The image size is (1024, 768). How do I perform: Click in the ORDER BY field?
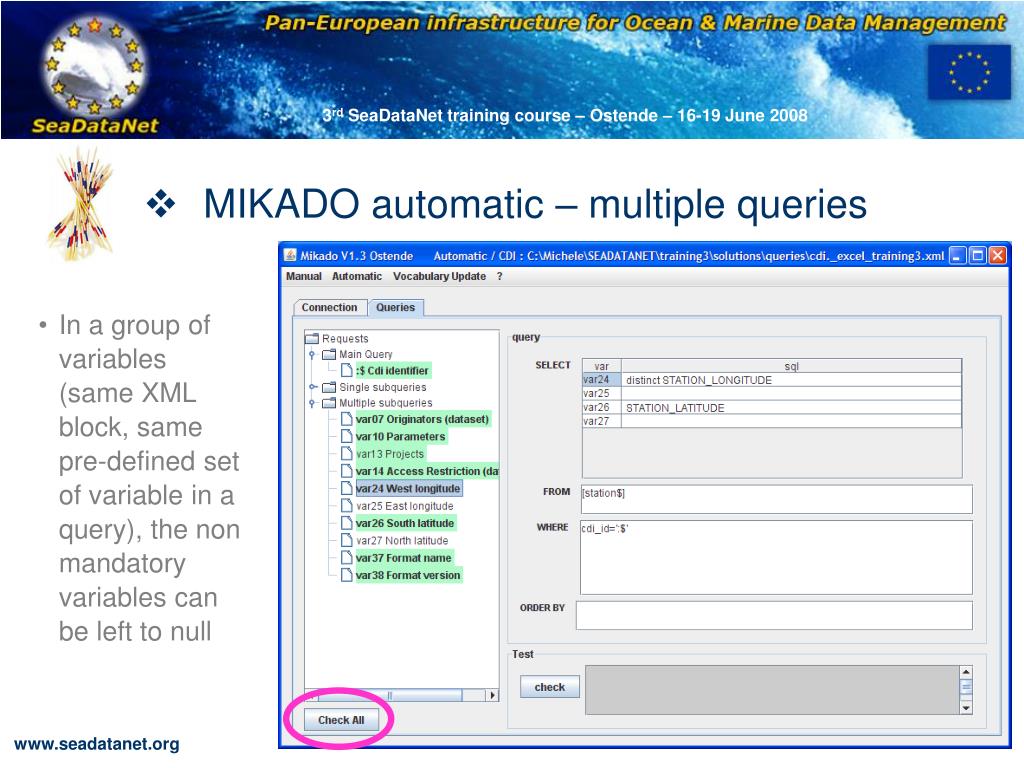pyautogui.click(x=774, y=615)
